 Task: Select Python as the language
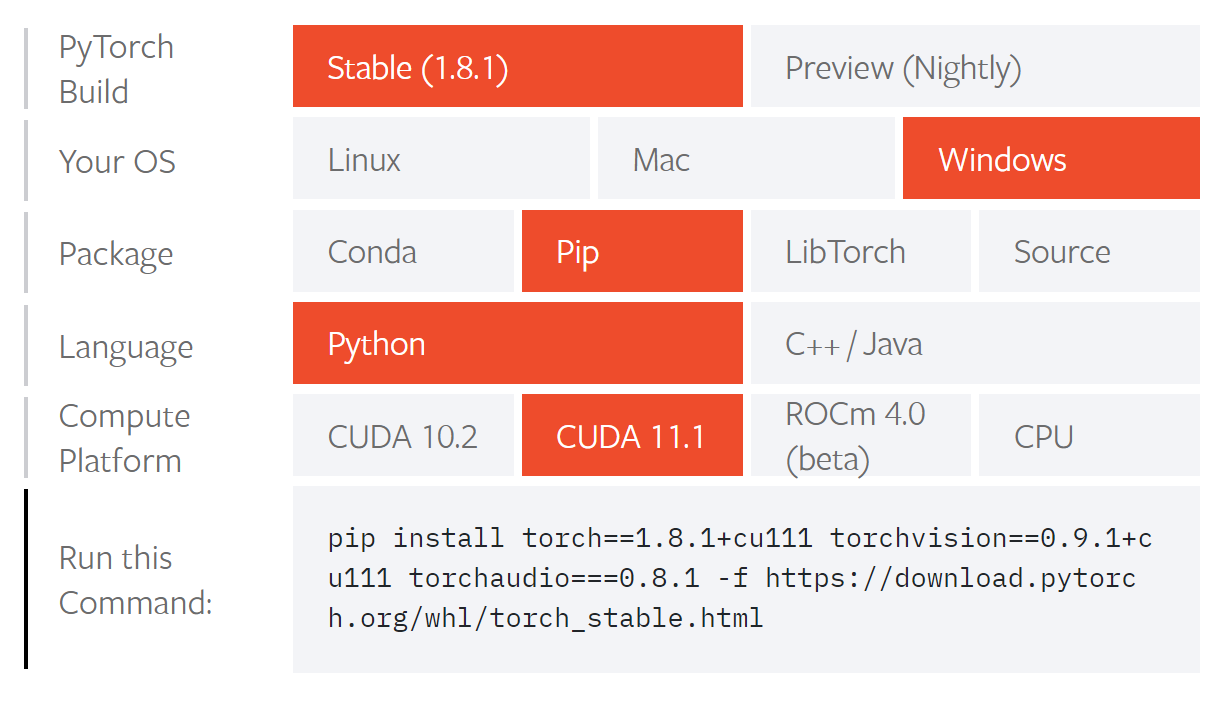517,344
